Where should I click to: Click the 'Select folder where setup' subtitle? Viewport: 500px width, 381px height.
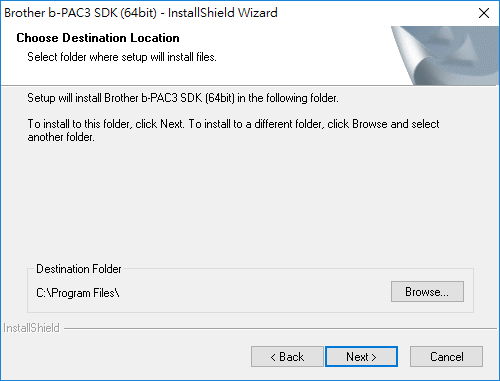[122, 57]
